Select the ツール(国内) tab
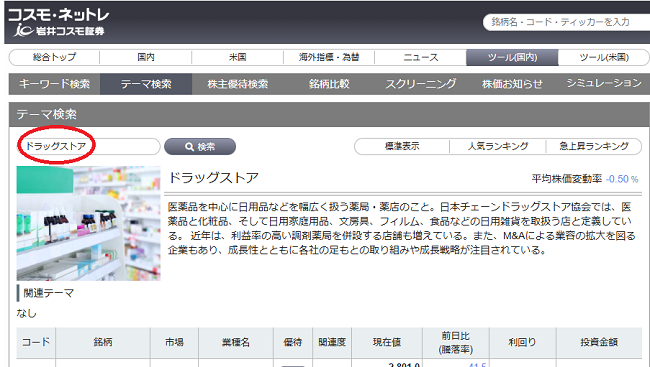The width and height of the screenshot is (650, 367). 512,57
